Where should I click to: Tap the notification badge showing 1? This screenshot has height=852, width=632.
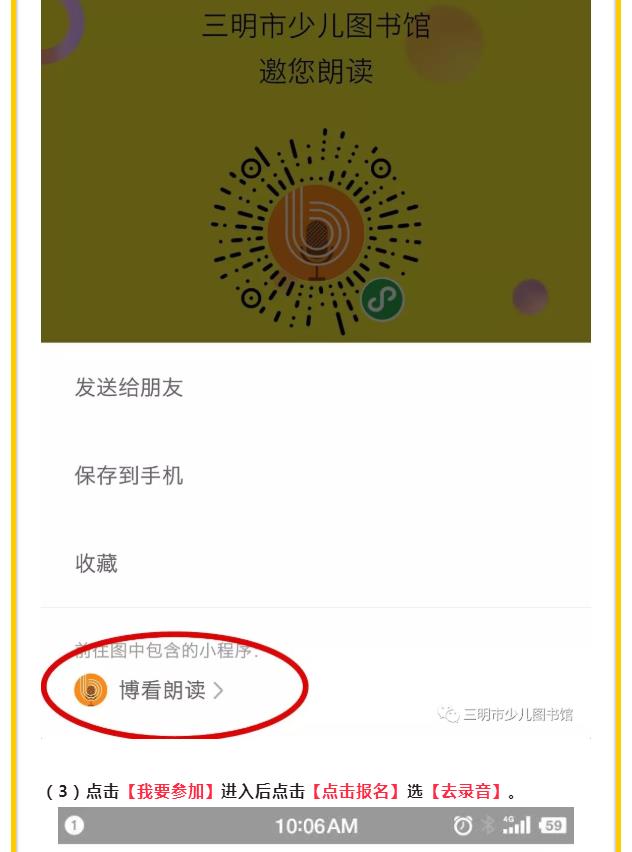click(74, 825)
